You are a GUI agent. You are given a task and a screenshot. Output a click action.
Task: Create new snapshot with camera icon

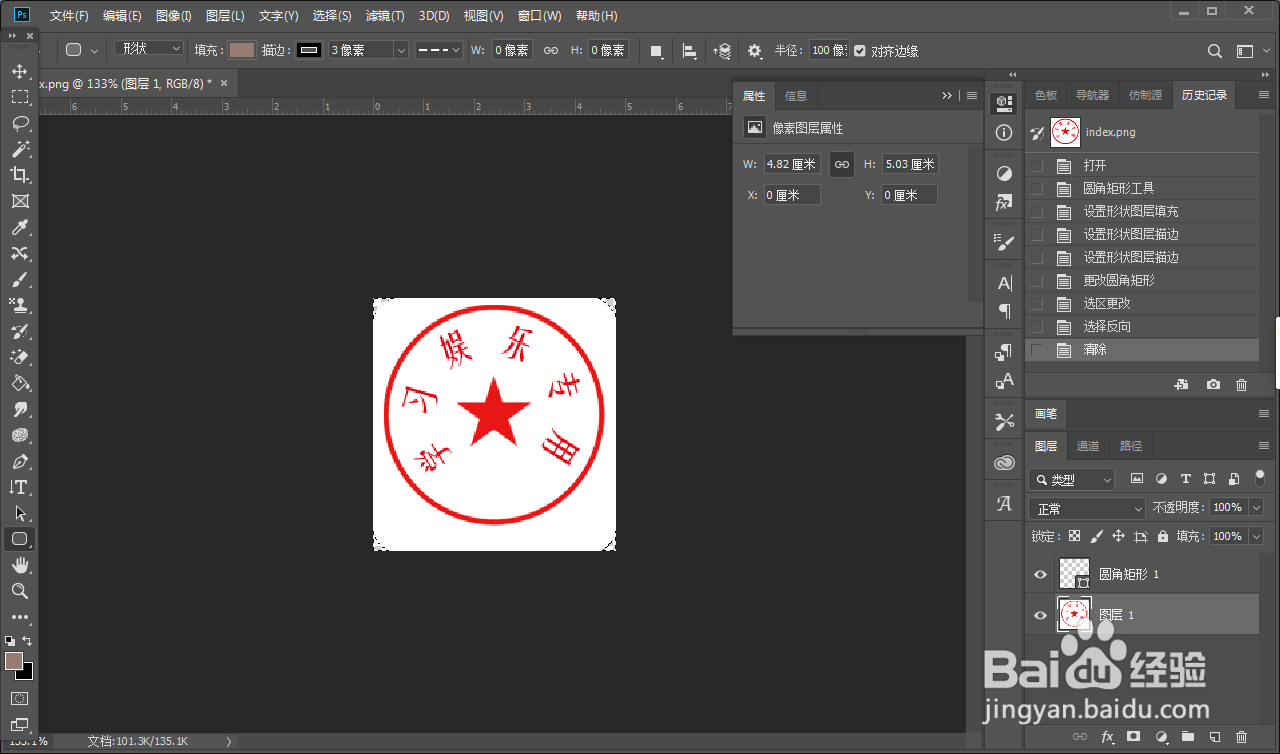coord(1213,384)
